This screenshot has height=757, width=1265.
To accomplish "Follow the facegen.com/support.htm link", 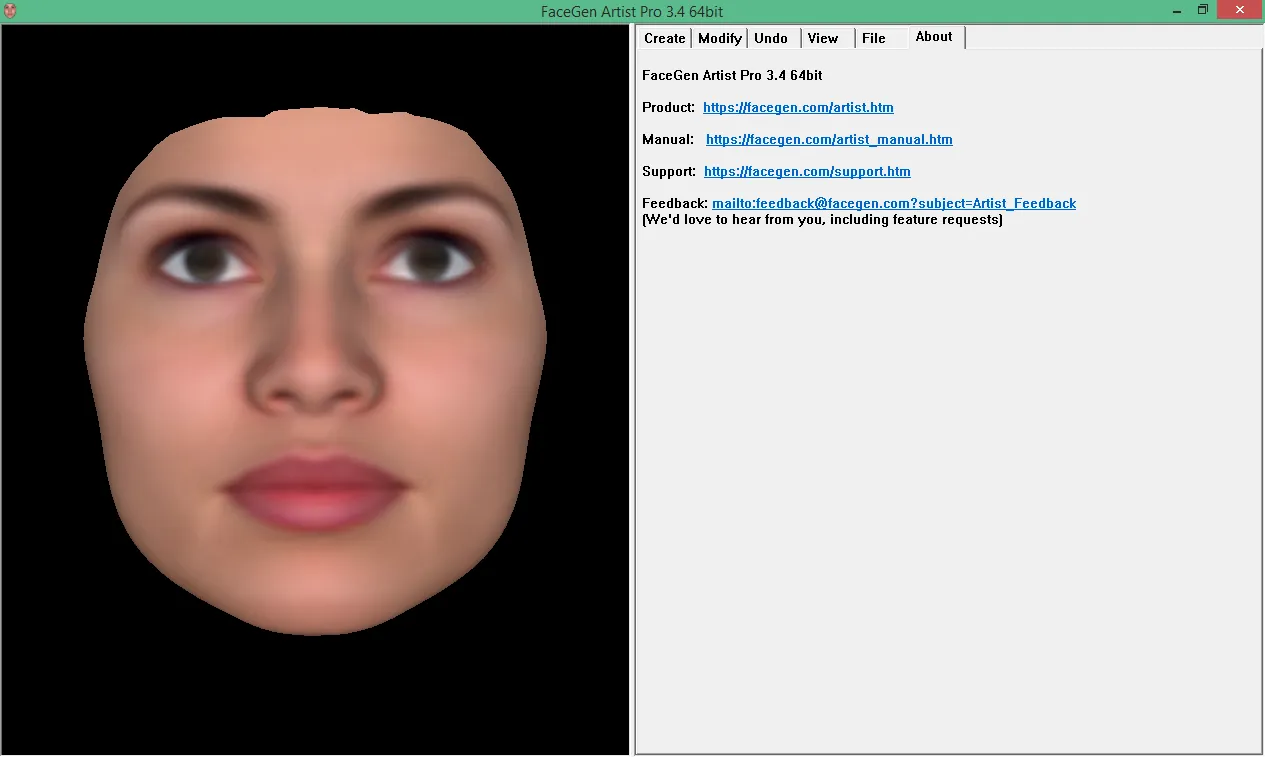I will (x=807, y=171).
